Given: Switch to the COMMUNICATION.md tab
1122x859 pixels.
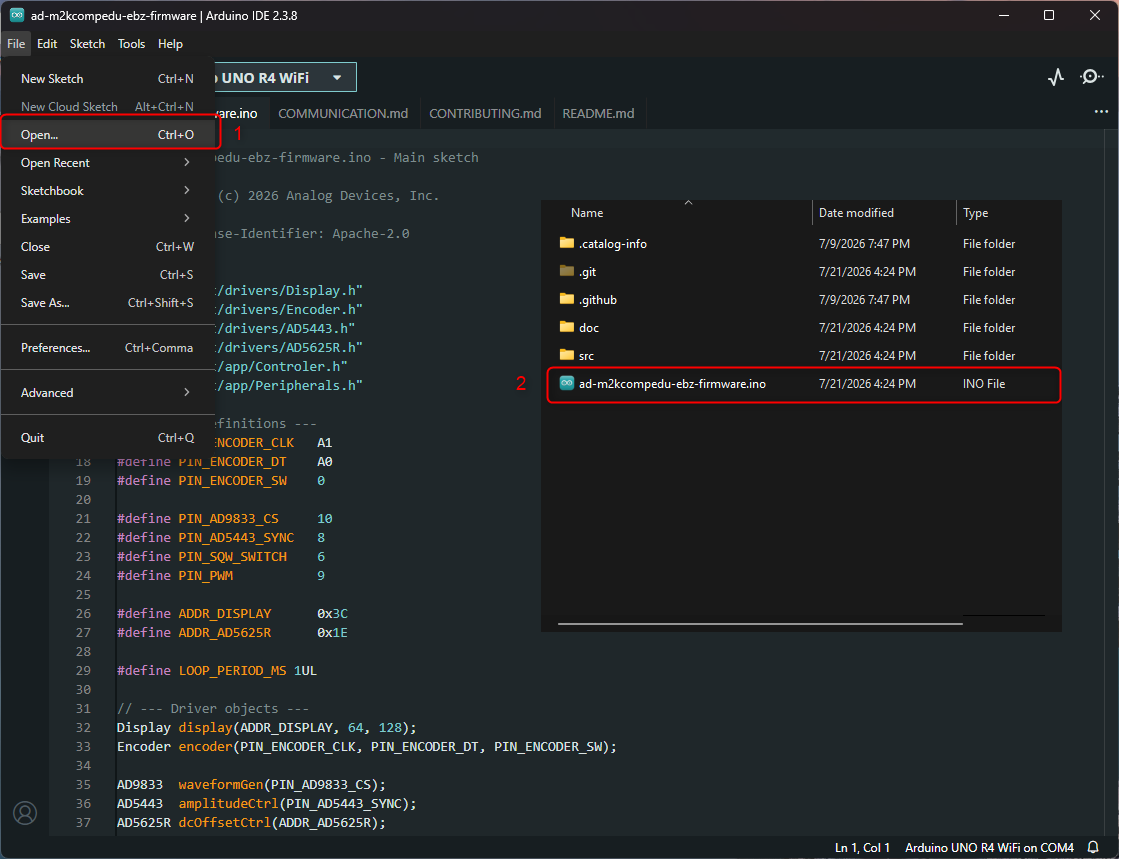Looking at the screenshot, I should [343, 113].
